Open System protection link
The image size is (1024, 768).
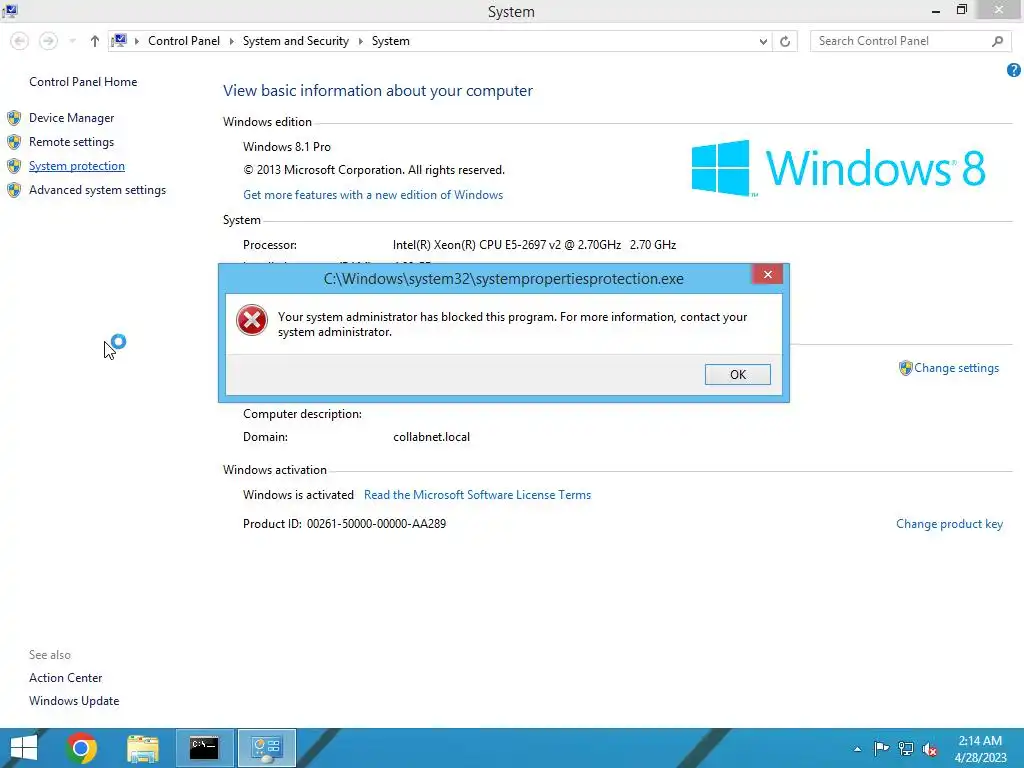click(76, 166)
